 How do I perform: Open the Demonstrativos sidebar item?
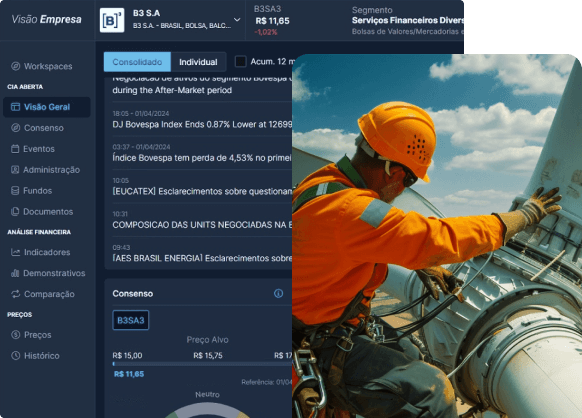point(46,273)
